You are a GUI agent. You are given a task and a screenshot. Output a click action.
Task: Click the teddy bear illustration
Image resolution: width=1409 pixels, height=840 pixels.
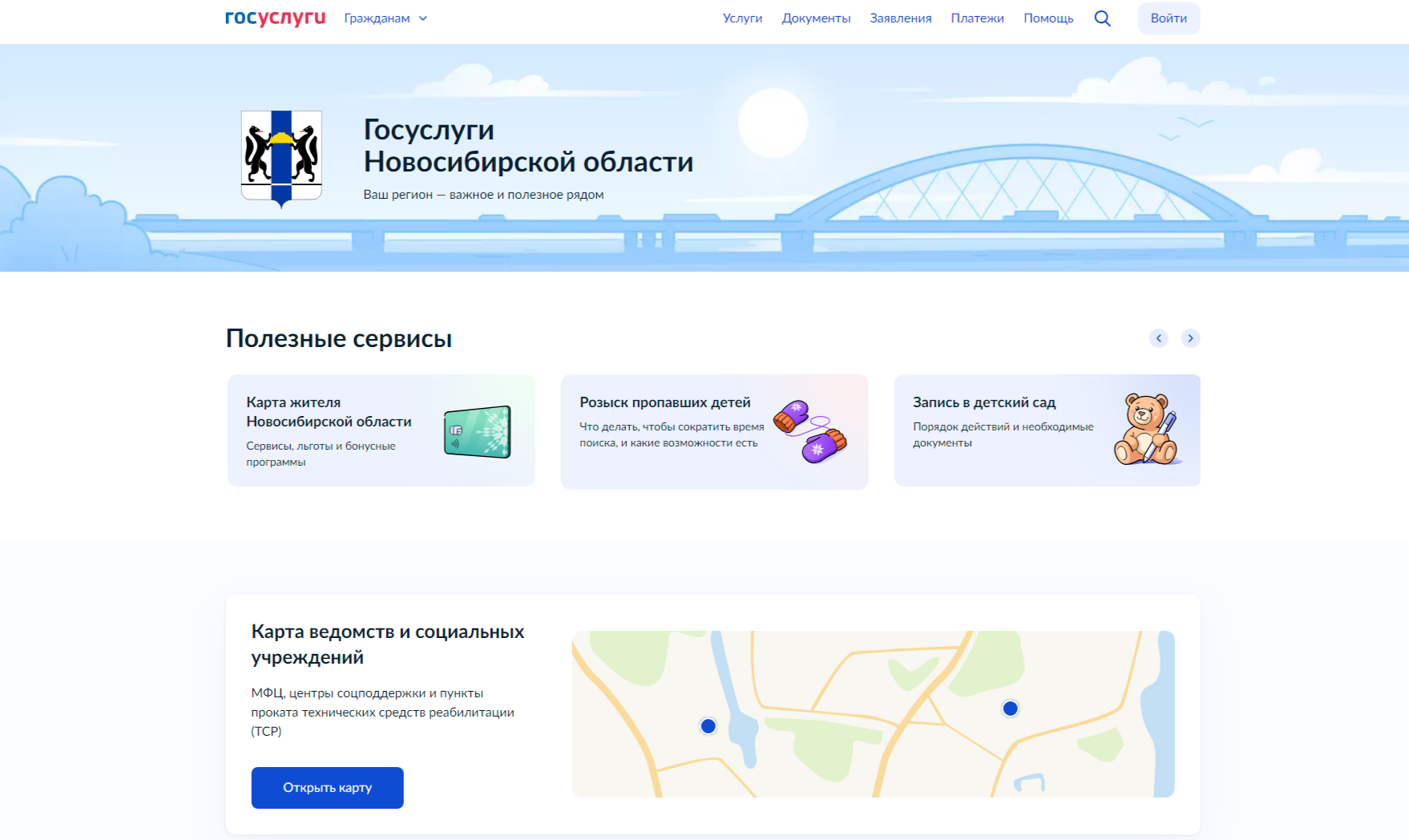[1146, 430]
